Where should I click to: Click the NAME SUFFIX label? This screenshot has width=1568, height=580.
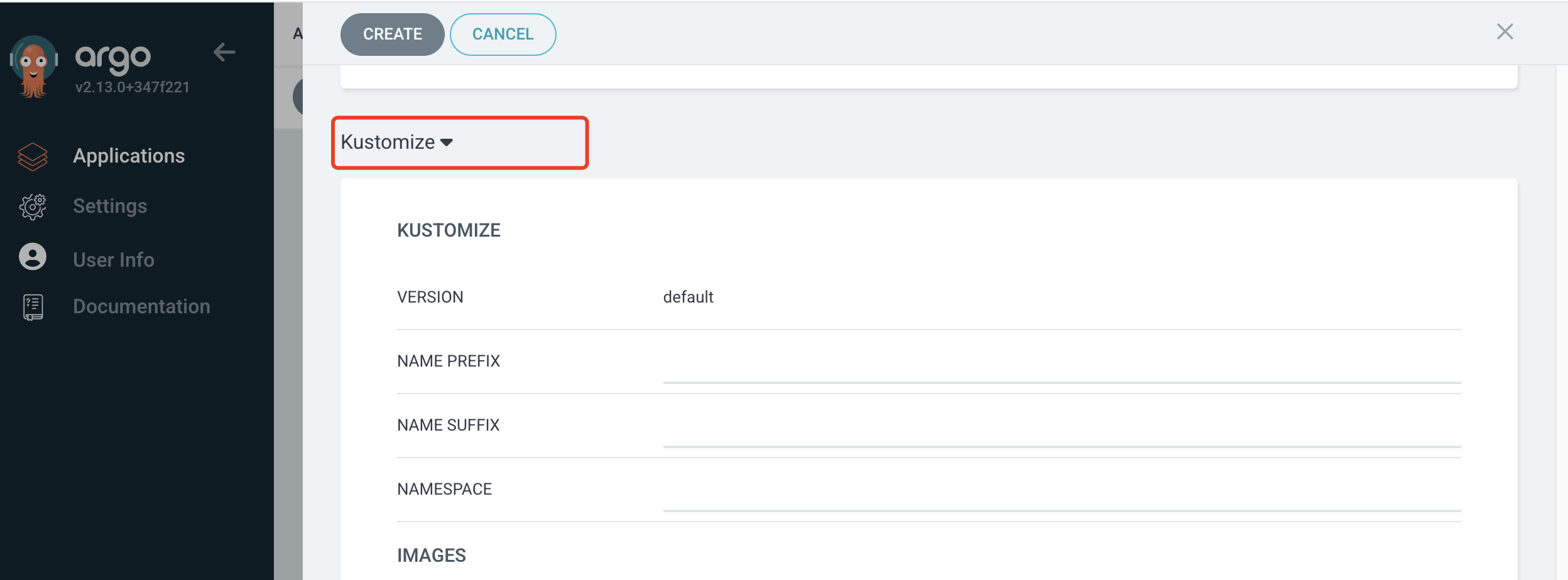(x=449, y=425)
